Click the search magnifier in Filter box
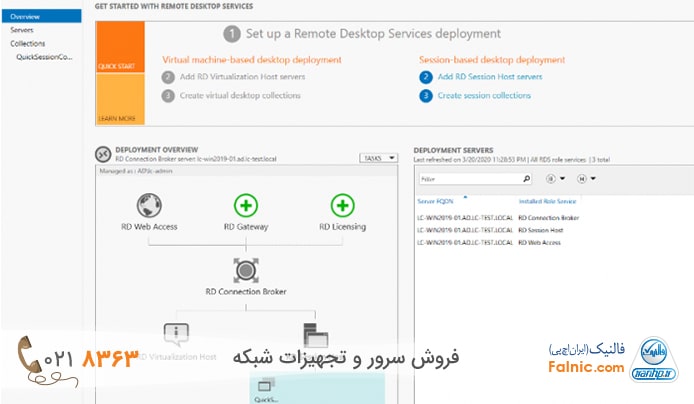The height and width of the screenshot is (404, 694). [x=525, y=179]
